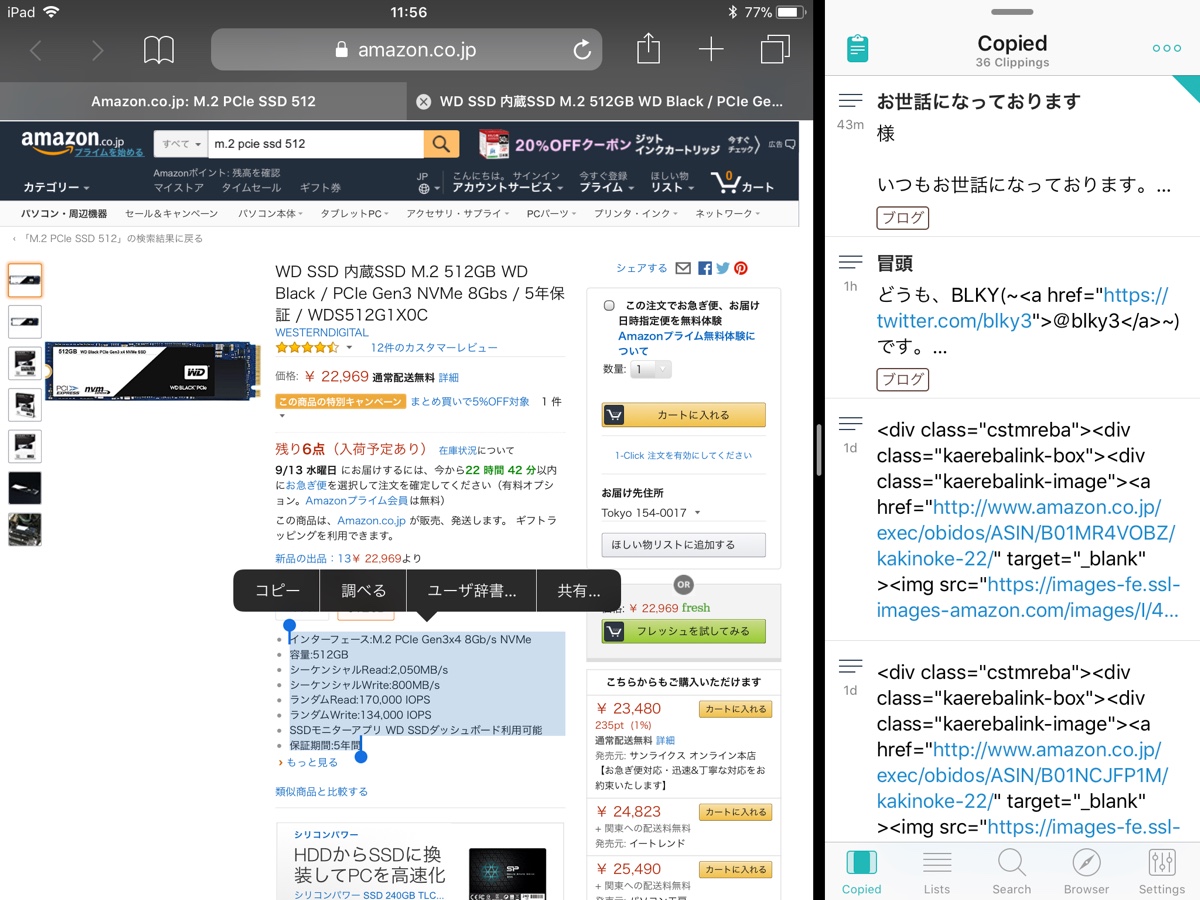Grab the split view divider handle
Viewport: 1200px width, 900px height.
click(820, 450)
